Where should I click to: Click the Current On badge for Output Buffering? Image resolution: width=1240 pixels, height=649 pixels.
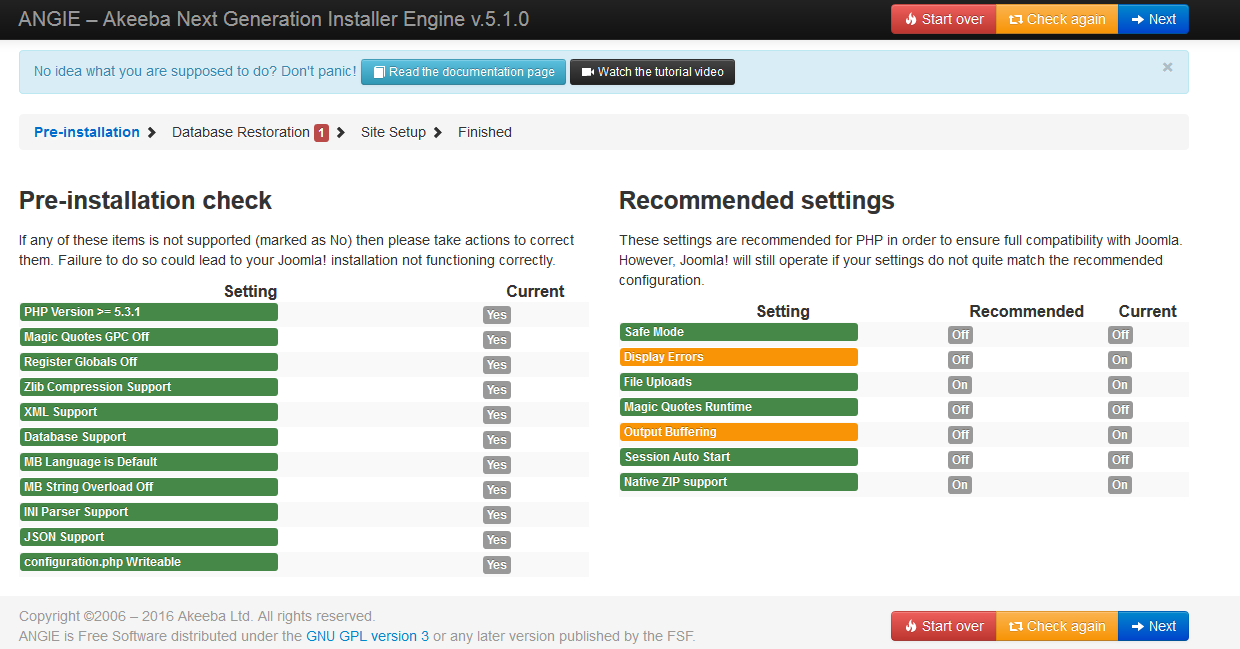coord(1120,435)
